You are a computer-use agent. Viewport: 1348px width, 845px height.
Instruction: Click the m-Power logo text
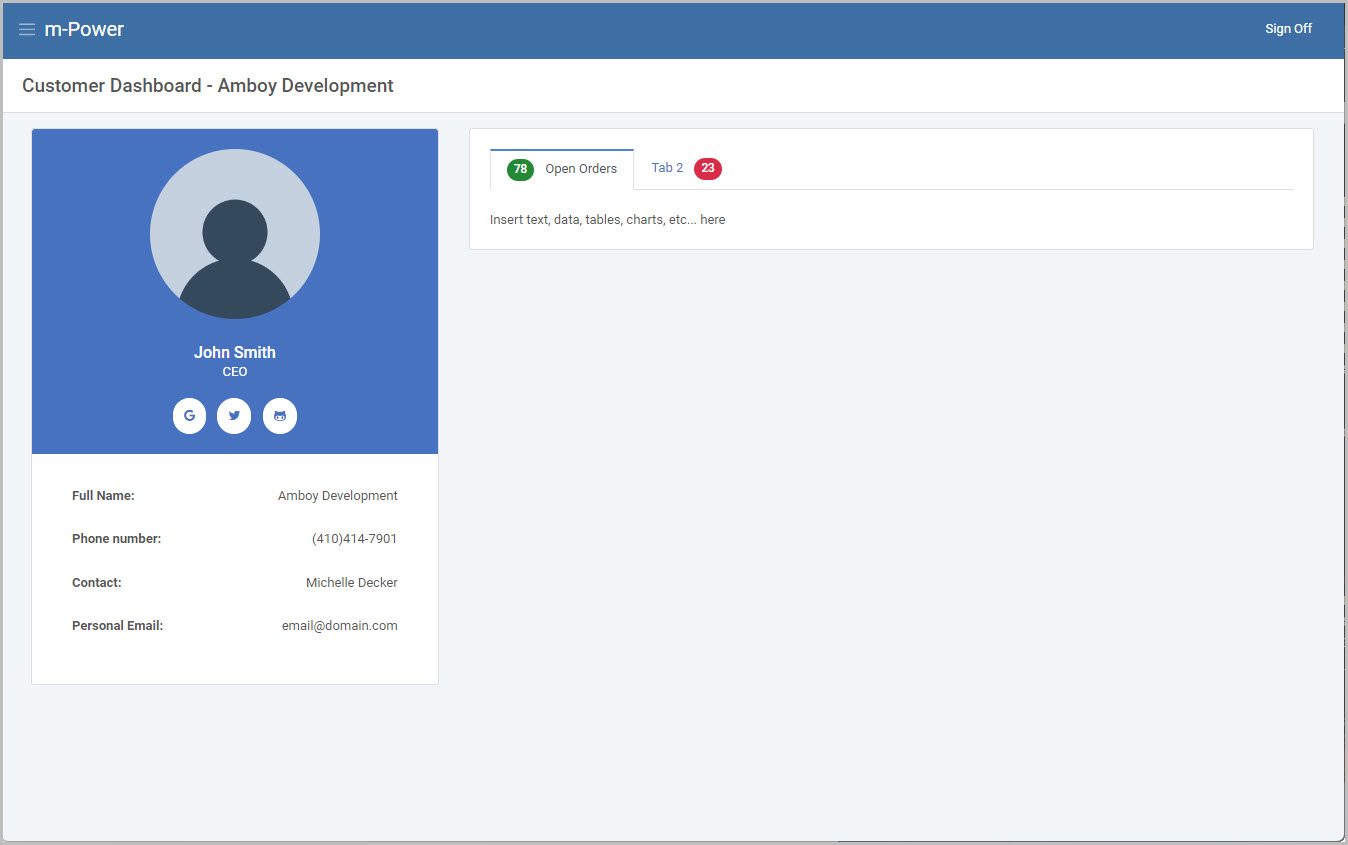click(x=84, y=29)
